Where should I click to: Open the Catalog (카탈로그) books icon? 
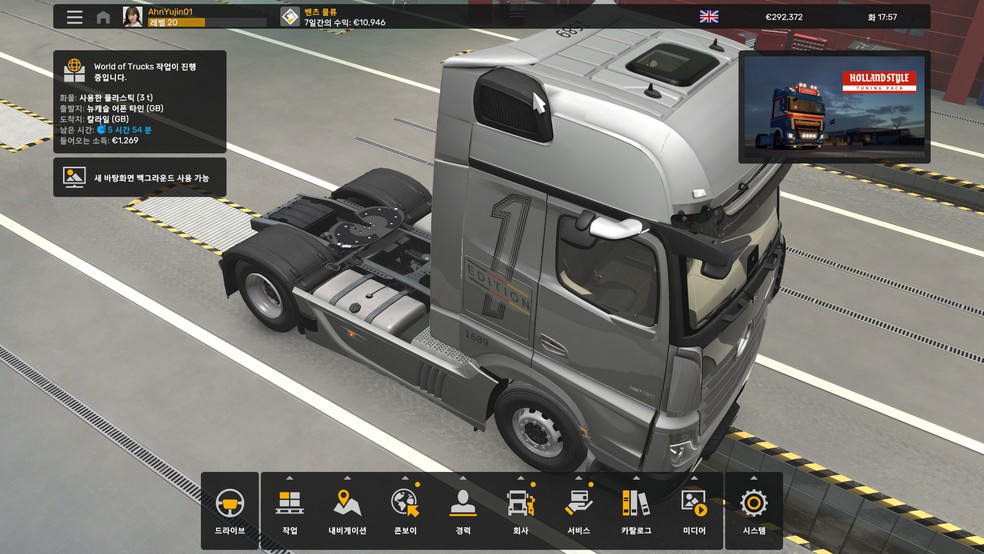tap(636, 503)
